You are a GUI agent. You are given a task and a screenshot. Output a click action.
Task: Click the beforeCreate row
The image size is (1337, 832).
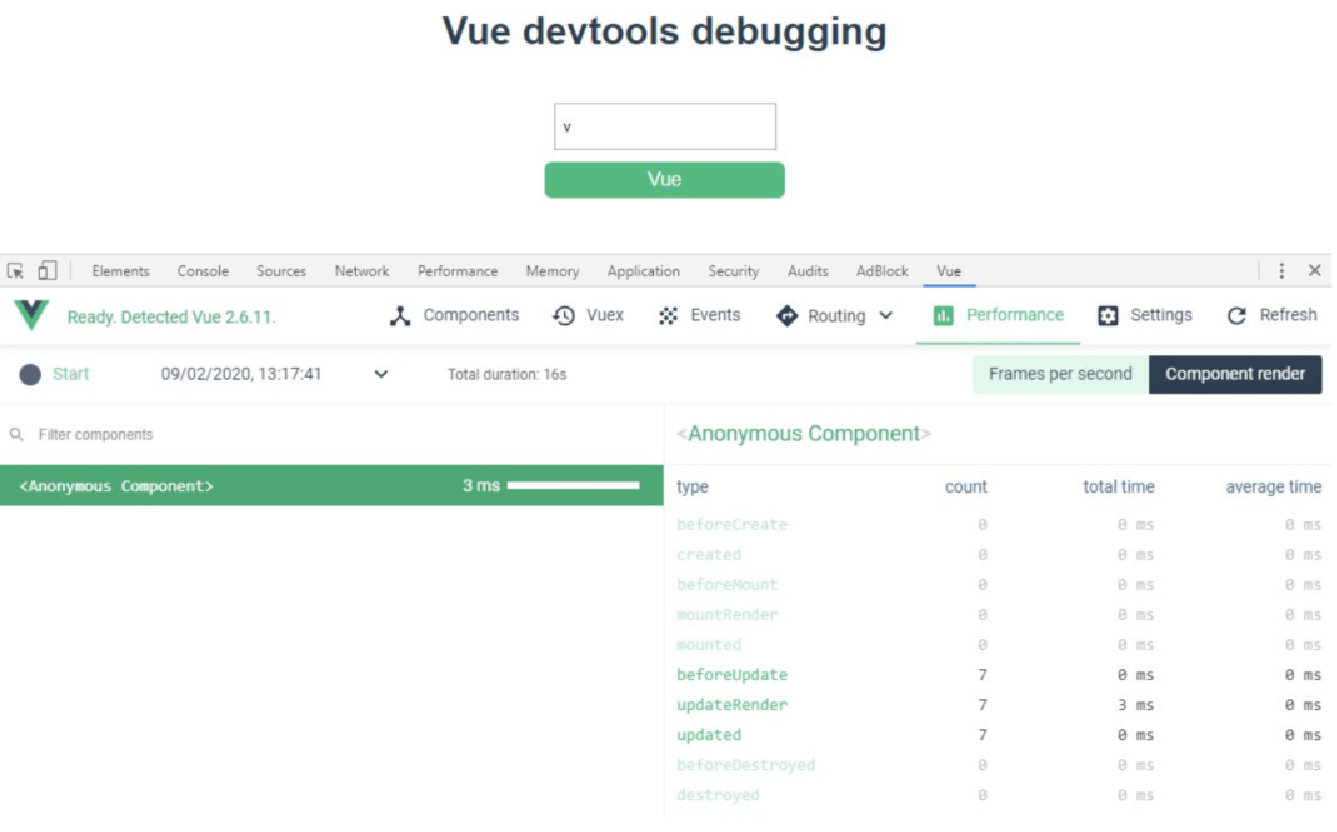click(999, 525)
